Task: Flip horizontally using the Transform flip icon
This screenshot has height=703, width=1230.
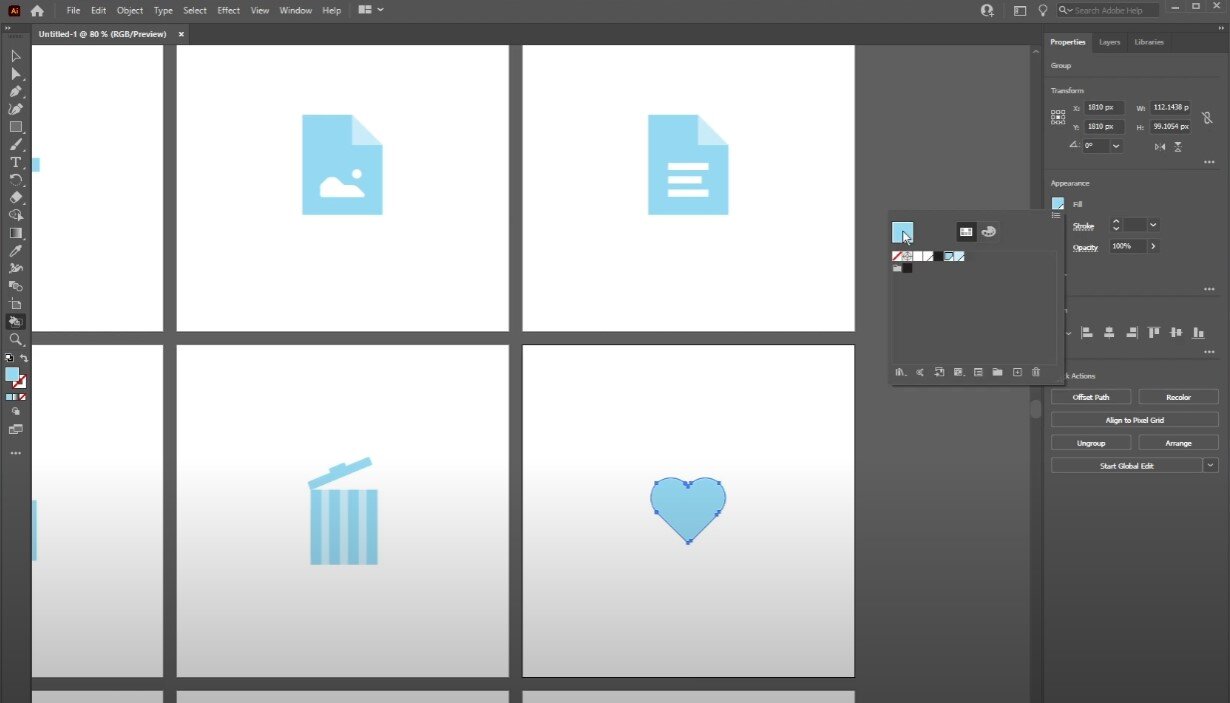Action: click(1160, 146)
